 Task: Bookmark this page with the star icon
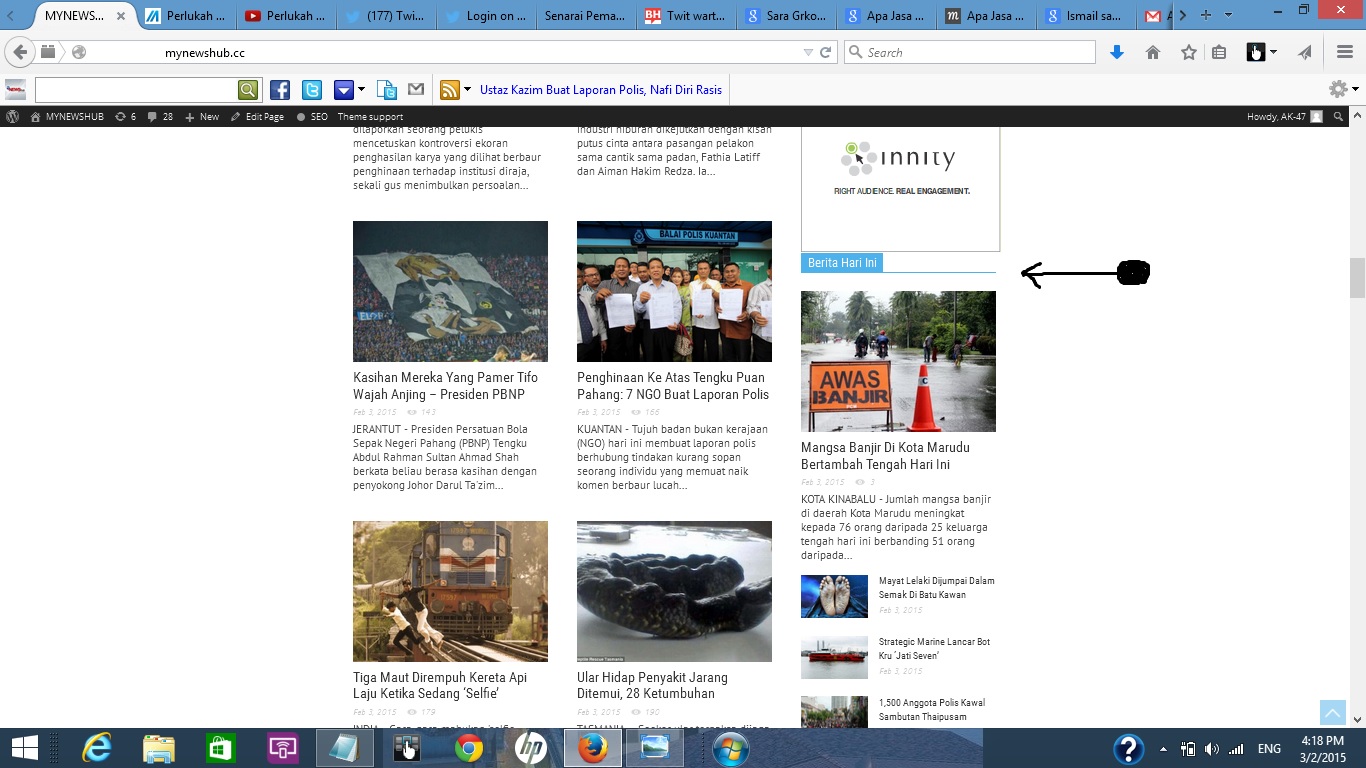(x=1188, y=52)
